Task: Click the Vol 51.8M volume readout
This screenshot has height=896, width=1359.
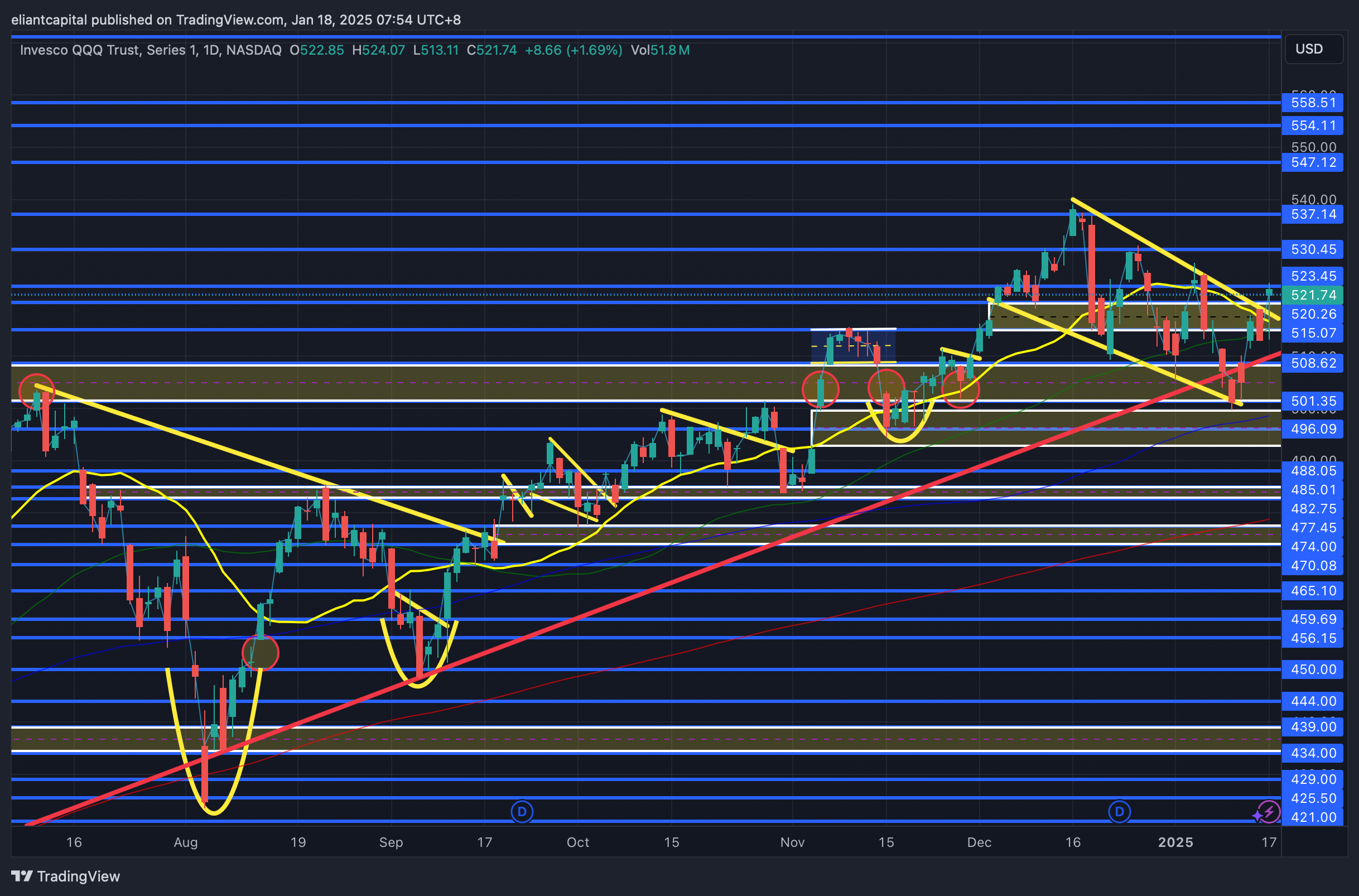Action: click(660, 50)
